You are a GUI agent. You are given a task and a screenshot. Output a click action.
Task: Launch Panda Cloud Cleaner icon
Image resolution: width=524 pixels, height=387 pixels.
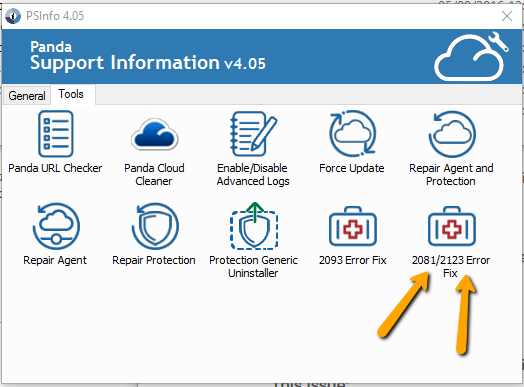point(154,134)
